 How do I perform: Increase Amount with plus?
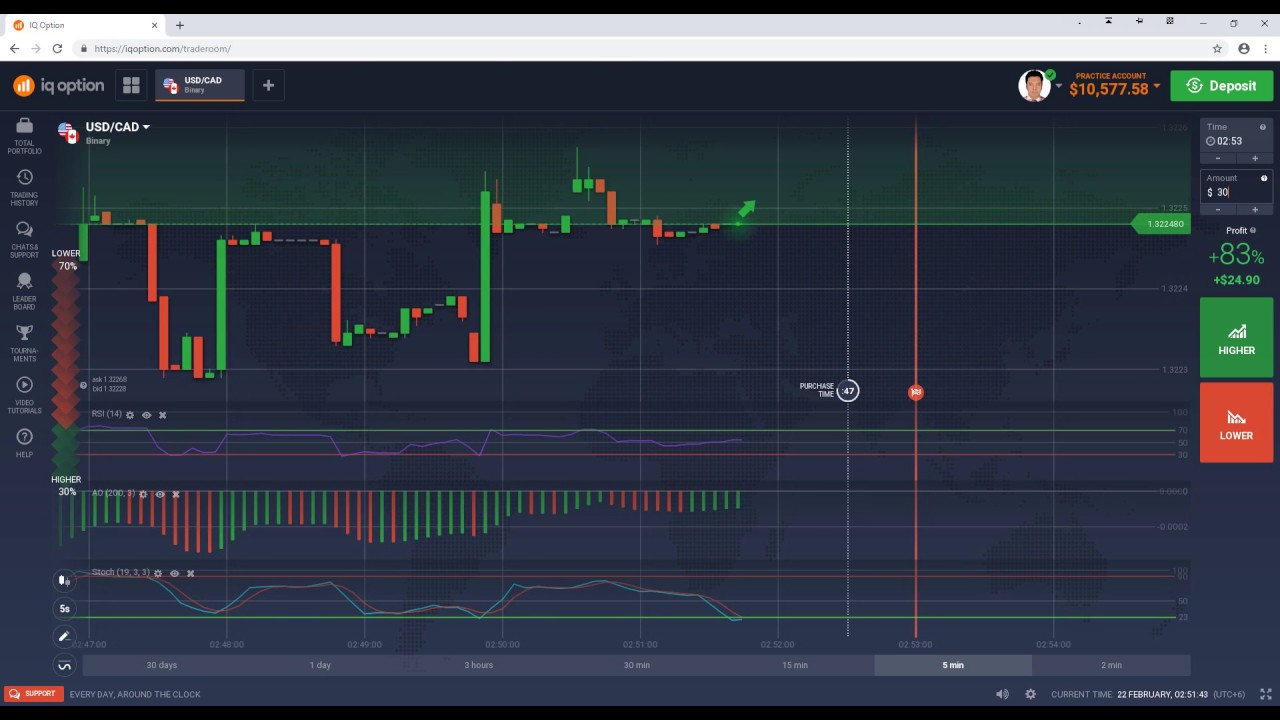coord(1255,209)
